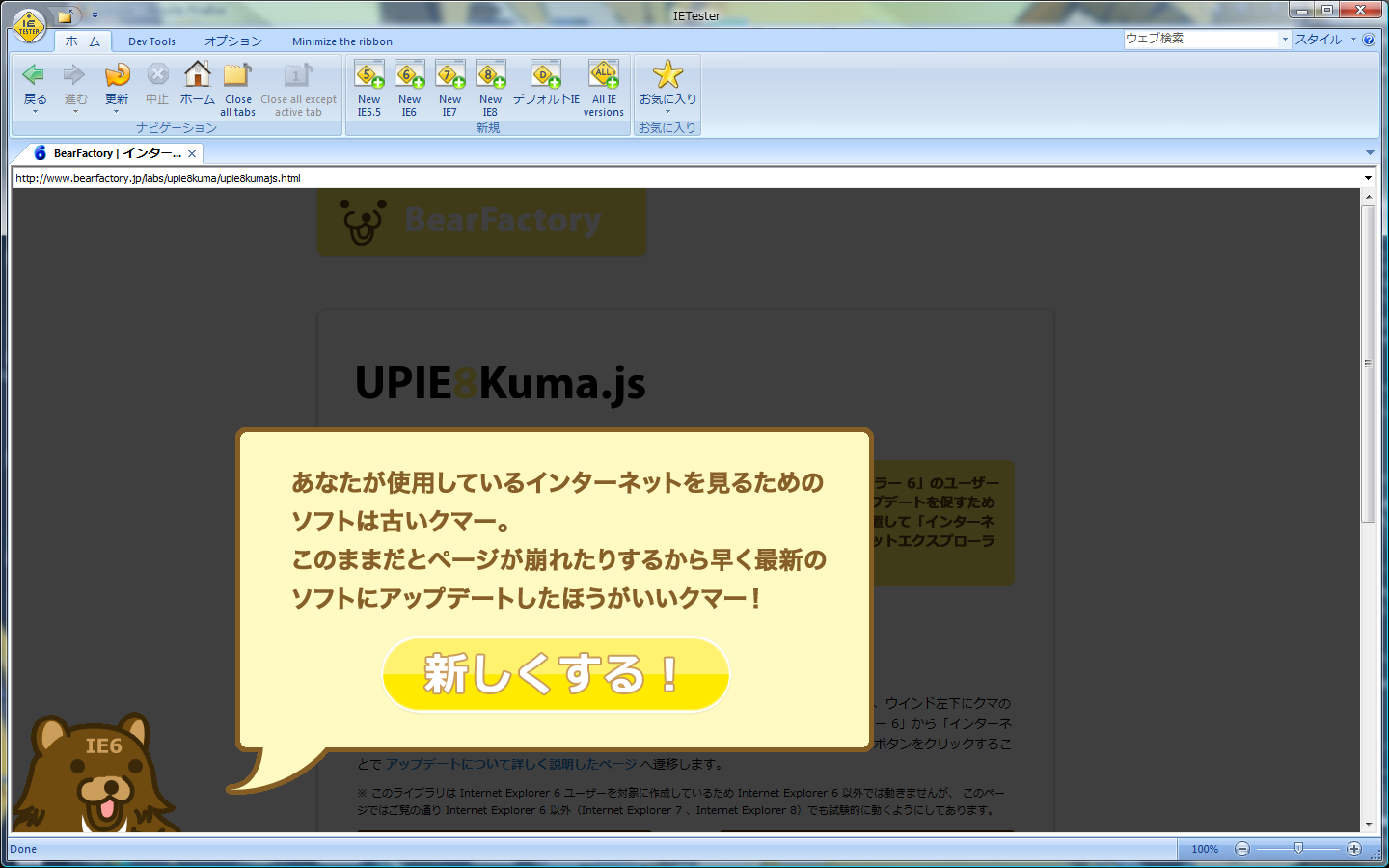
Task: Close the BearFactory tab
Action: tap(192, 153)
